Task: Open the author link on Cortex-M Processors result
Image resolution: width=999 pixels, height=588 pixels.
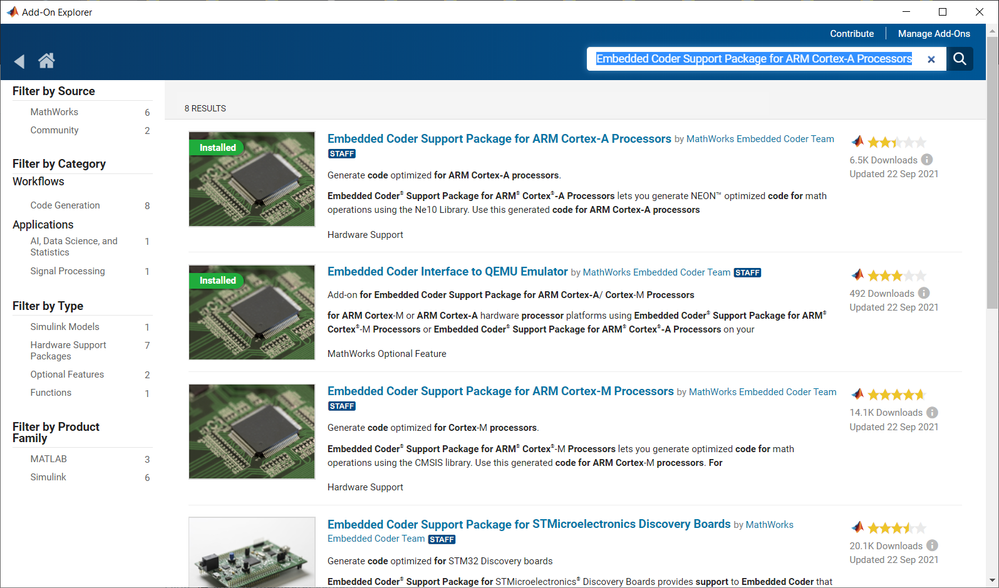Action: click(763, 392)
